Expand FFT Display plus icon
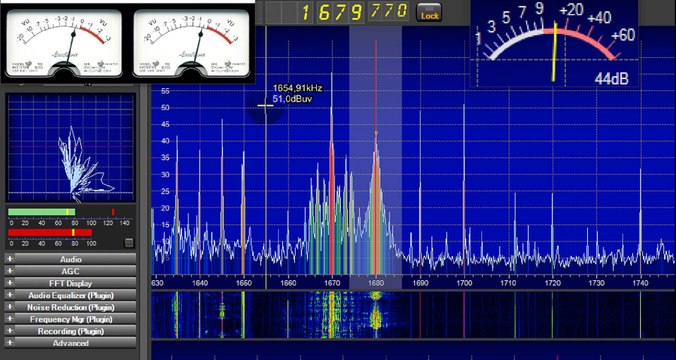Viewport: 676px width, 360px height. point(9,283)
